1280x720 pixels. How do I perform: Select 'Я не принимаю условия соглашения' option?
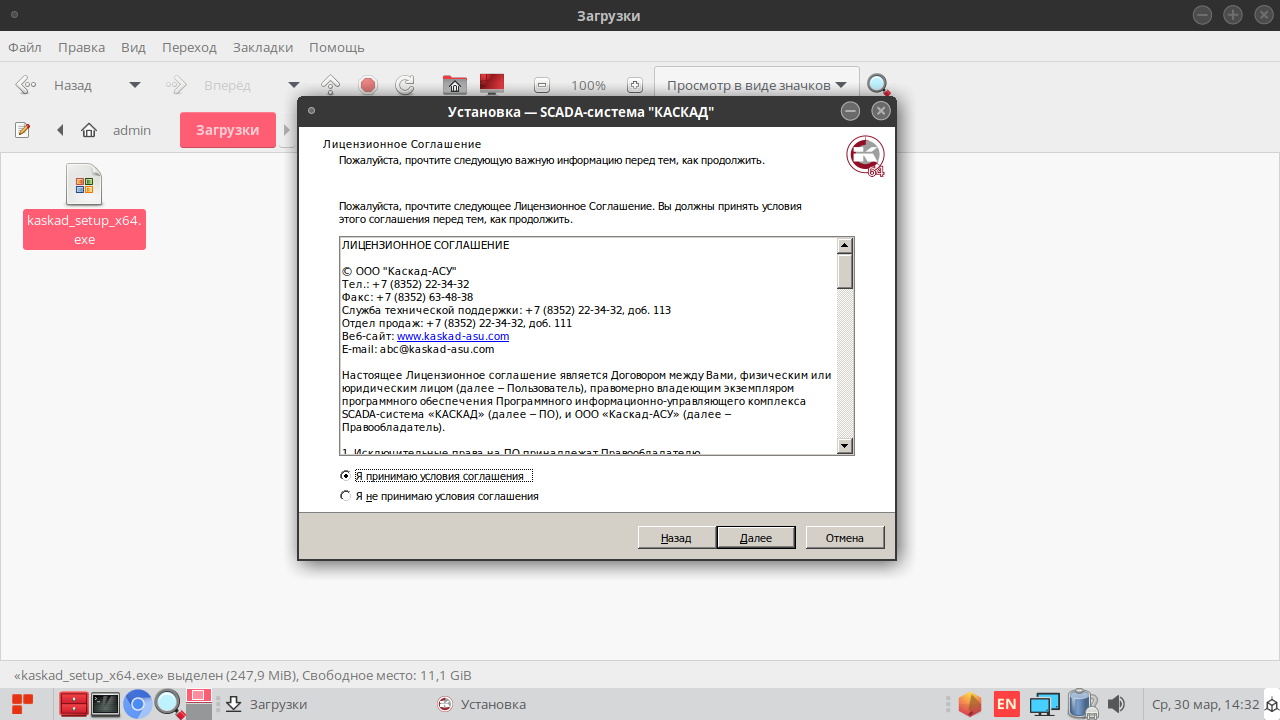pyautogui.click(x=346, y=496)
